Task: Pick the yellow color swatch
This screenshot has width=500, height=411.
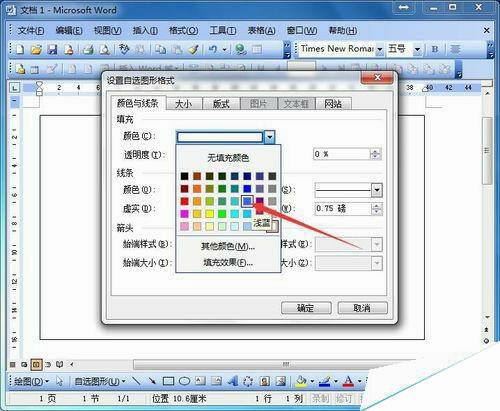Action: click(209, 214)
